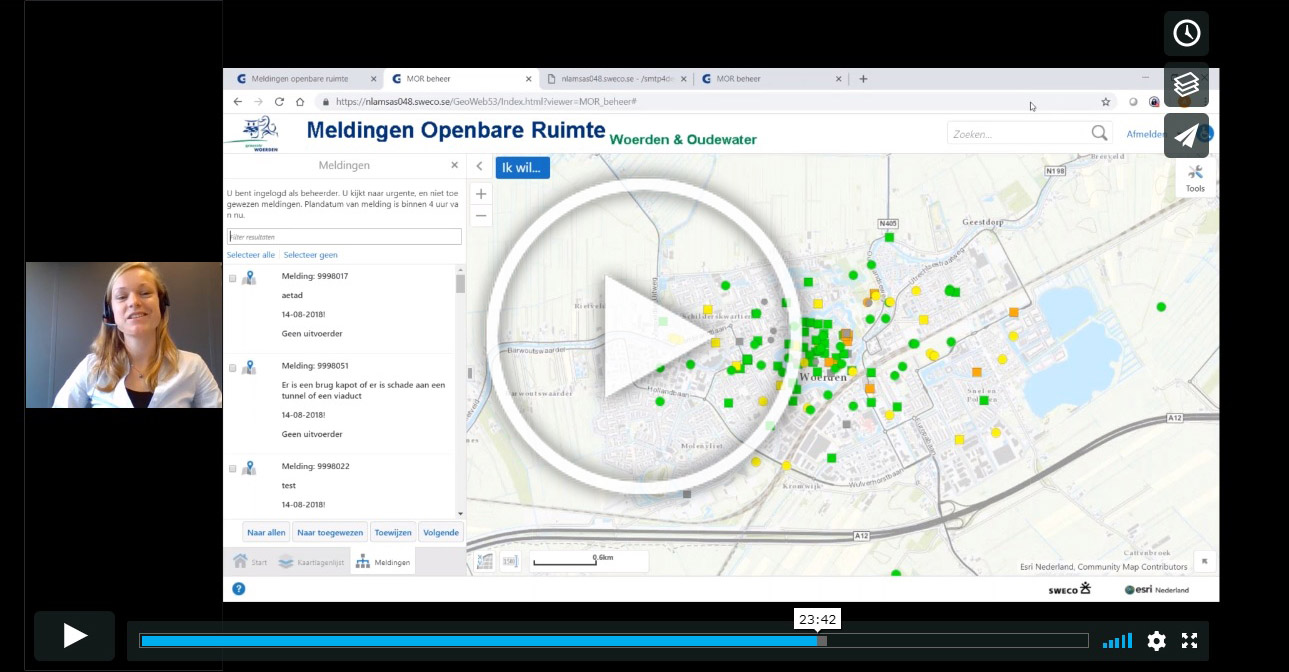Bookmark the page with the star icon

[1105, 101]
